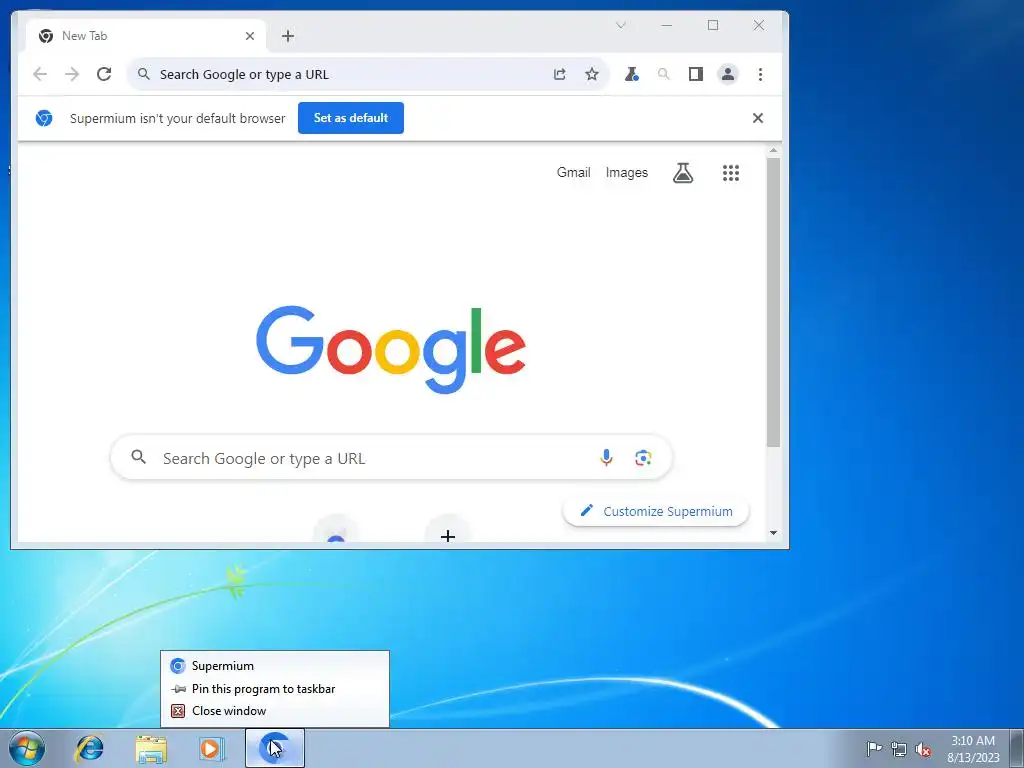Click the muted volume tray icon

click(923, 749)
